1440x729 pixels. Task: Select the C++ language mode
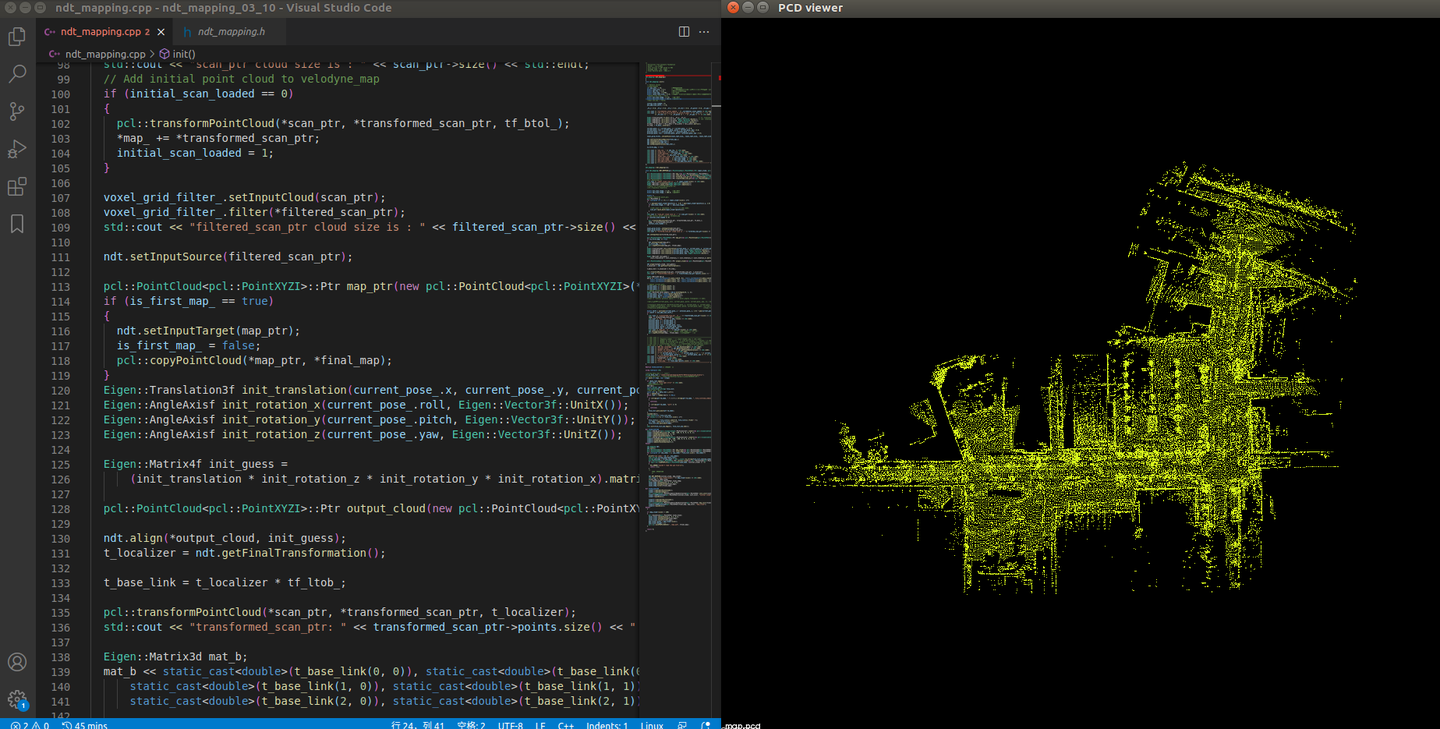pos(565,724)
